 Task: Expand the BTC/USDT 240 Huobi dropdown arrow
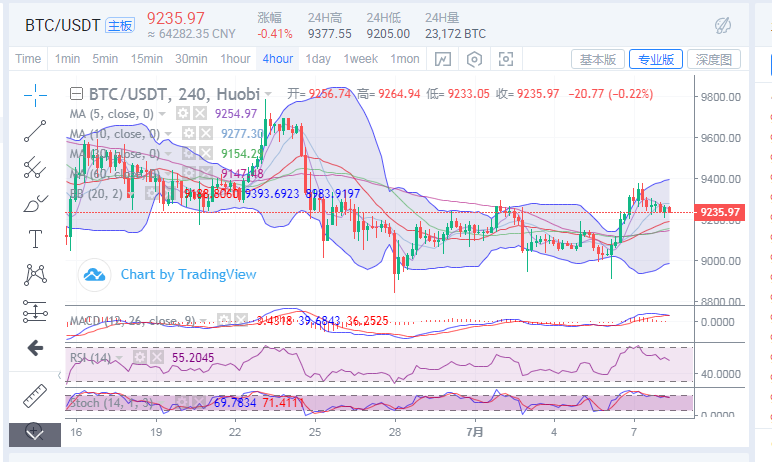click(x=268, y=94)
